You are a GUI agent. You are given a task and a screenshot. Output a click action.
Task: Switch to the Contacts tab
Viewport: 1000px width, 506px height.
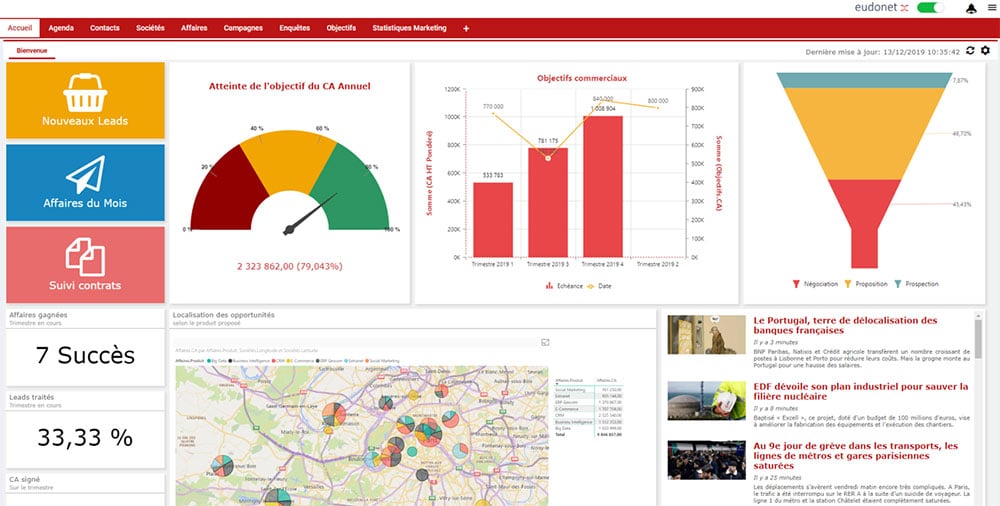click(105, 28)
